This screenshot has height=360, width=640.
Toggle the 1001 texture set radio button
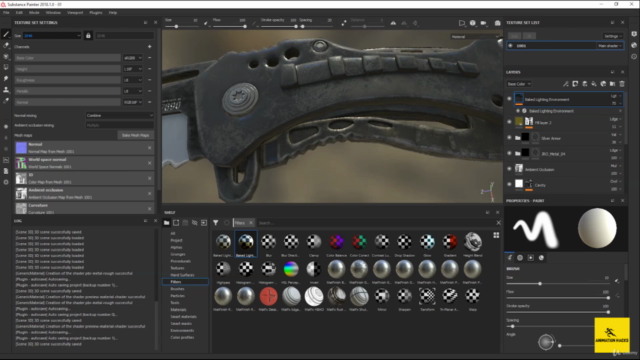pos(510,46)
